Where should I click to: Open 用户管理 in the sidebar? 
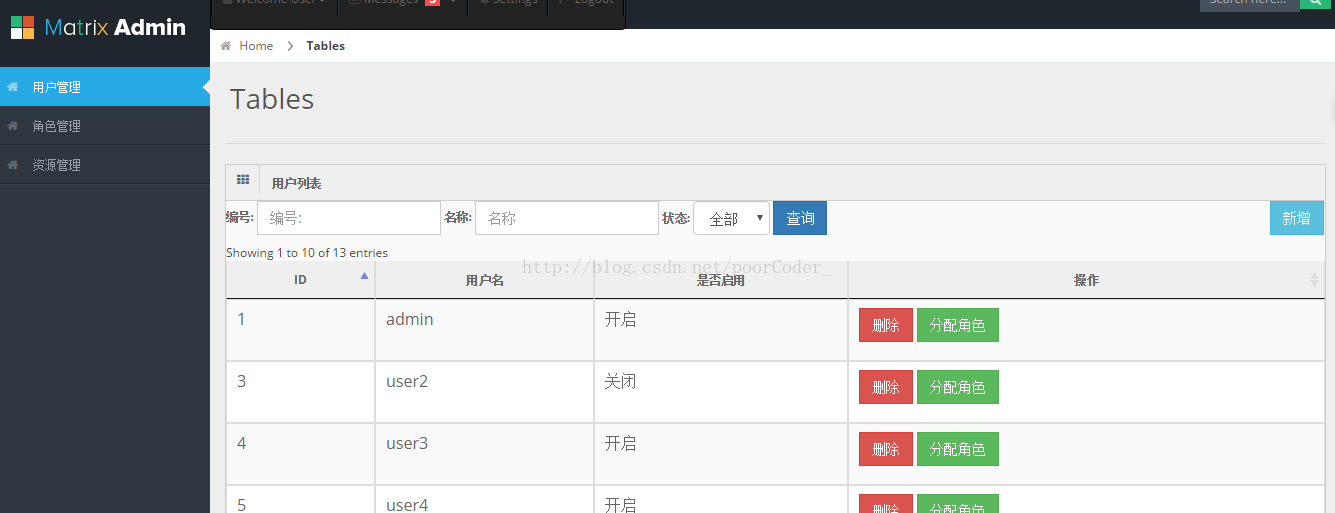pos(105,87)
